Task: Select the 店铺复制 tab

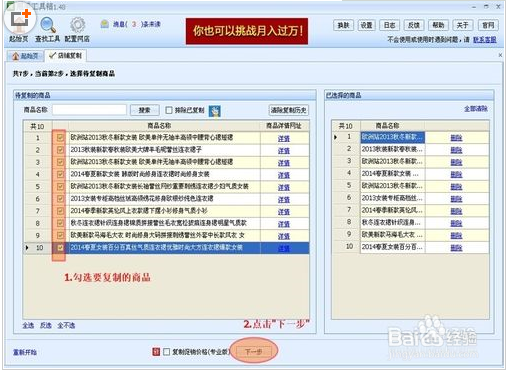Action: click(66, 56)
